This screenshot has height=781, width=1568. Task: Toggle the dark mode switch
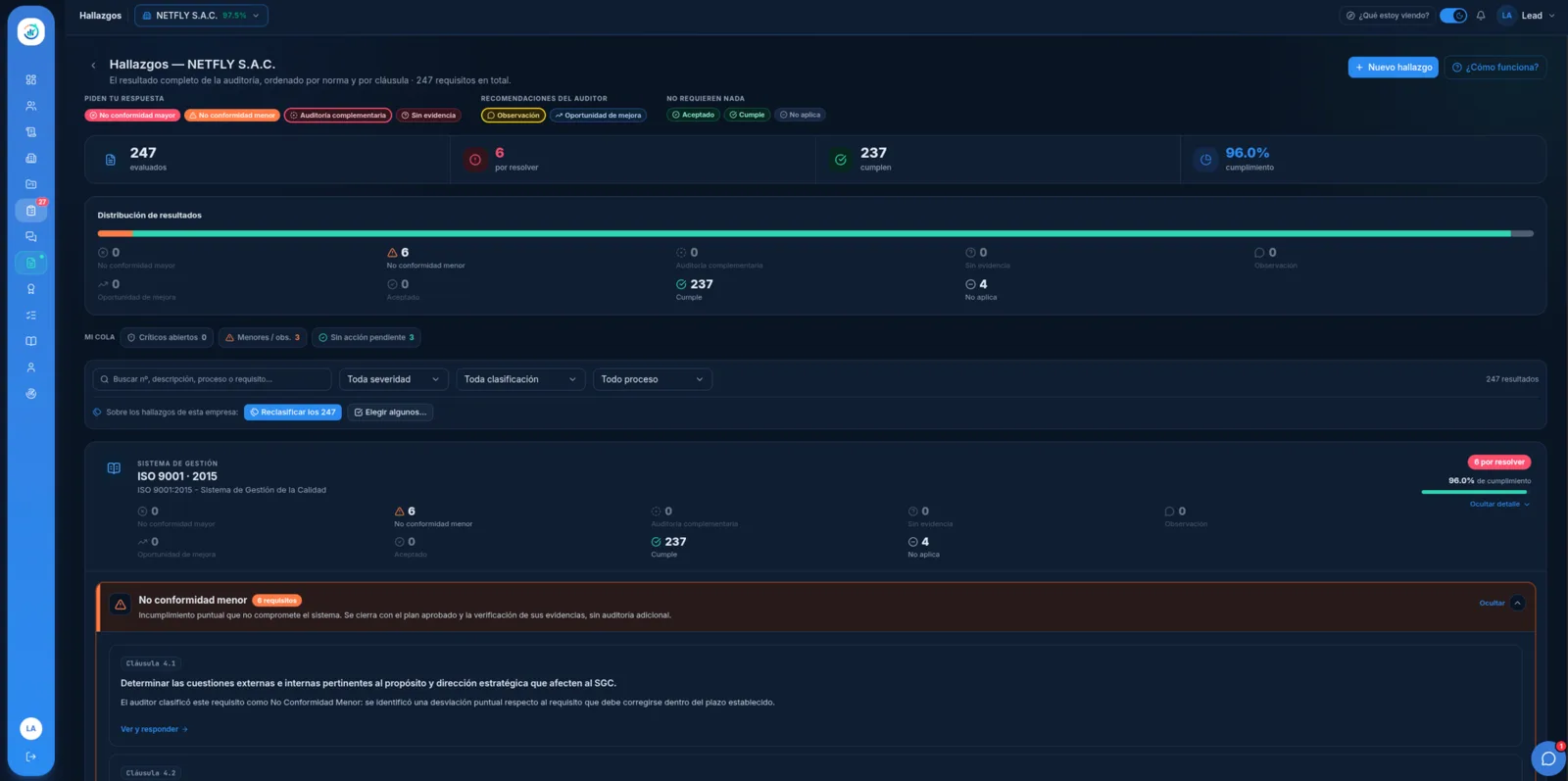[1453, 16]
